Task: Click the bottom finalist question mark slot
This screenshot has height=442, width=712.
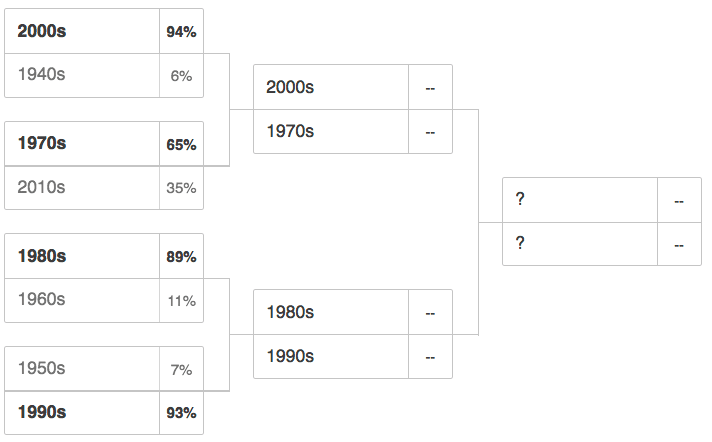Action: pos(580,244)
